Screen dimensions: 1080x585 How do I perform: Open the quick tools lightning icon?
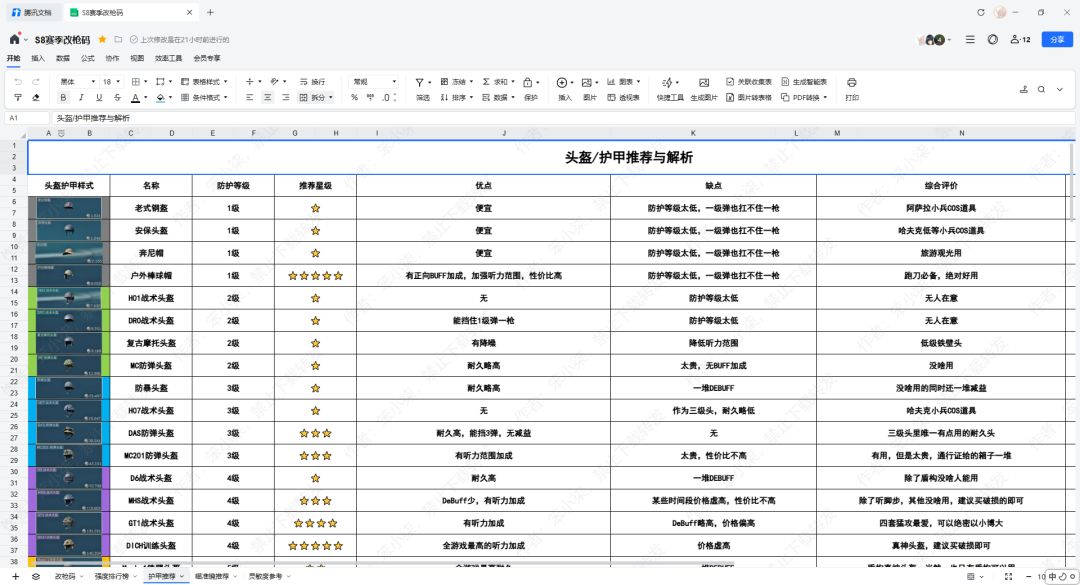tap(667, 83)
